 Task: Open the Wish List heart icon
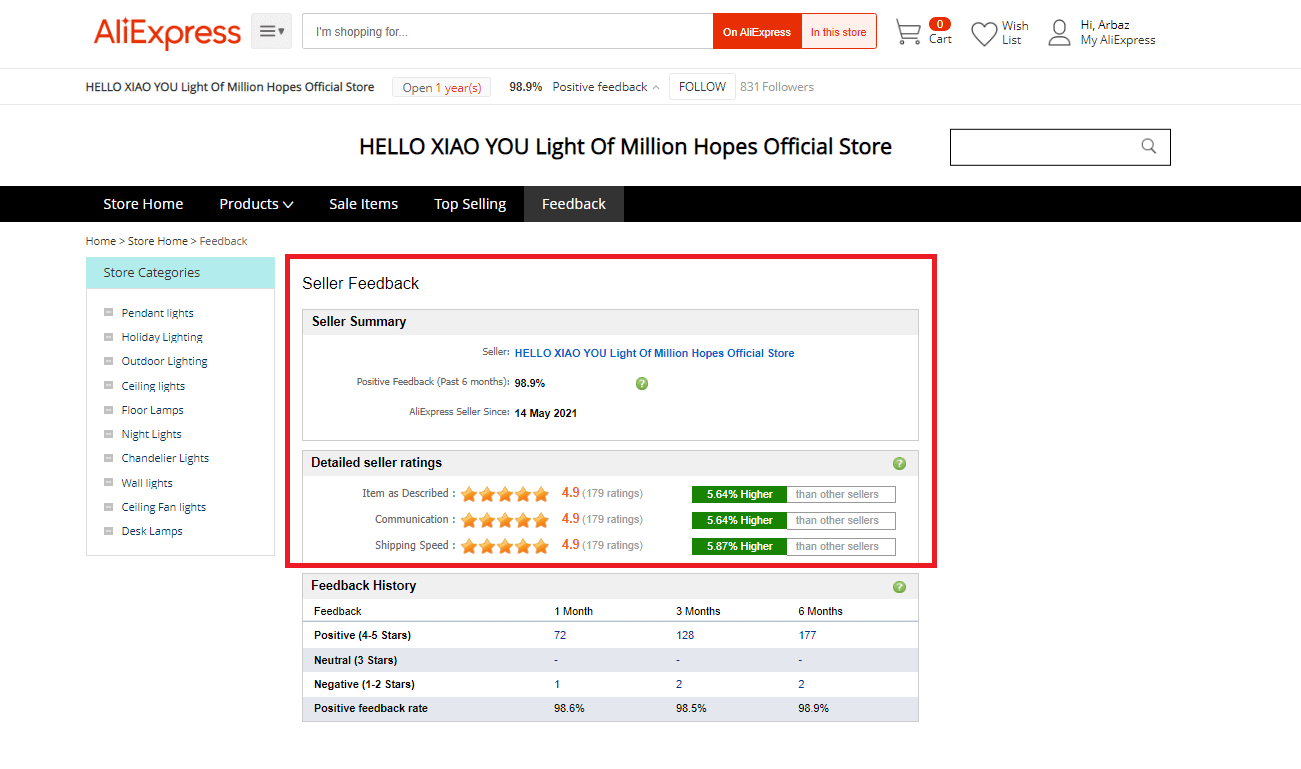point(984,34)
